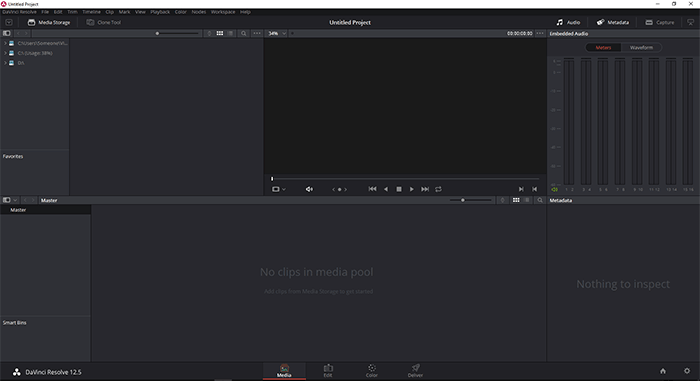Open the Clone Tool
The image size is (700, 381).
[104, 22]
